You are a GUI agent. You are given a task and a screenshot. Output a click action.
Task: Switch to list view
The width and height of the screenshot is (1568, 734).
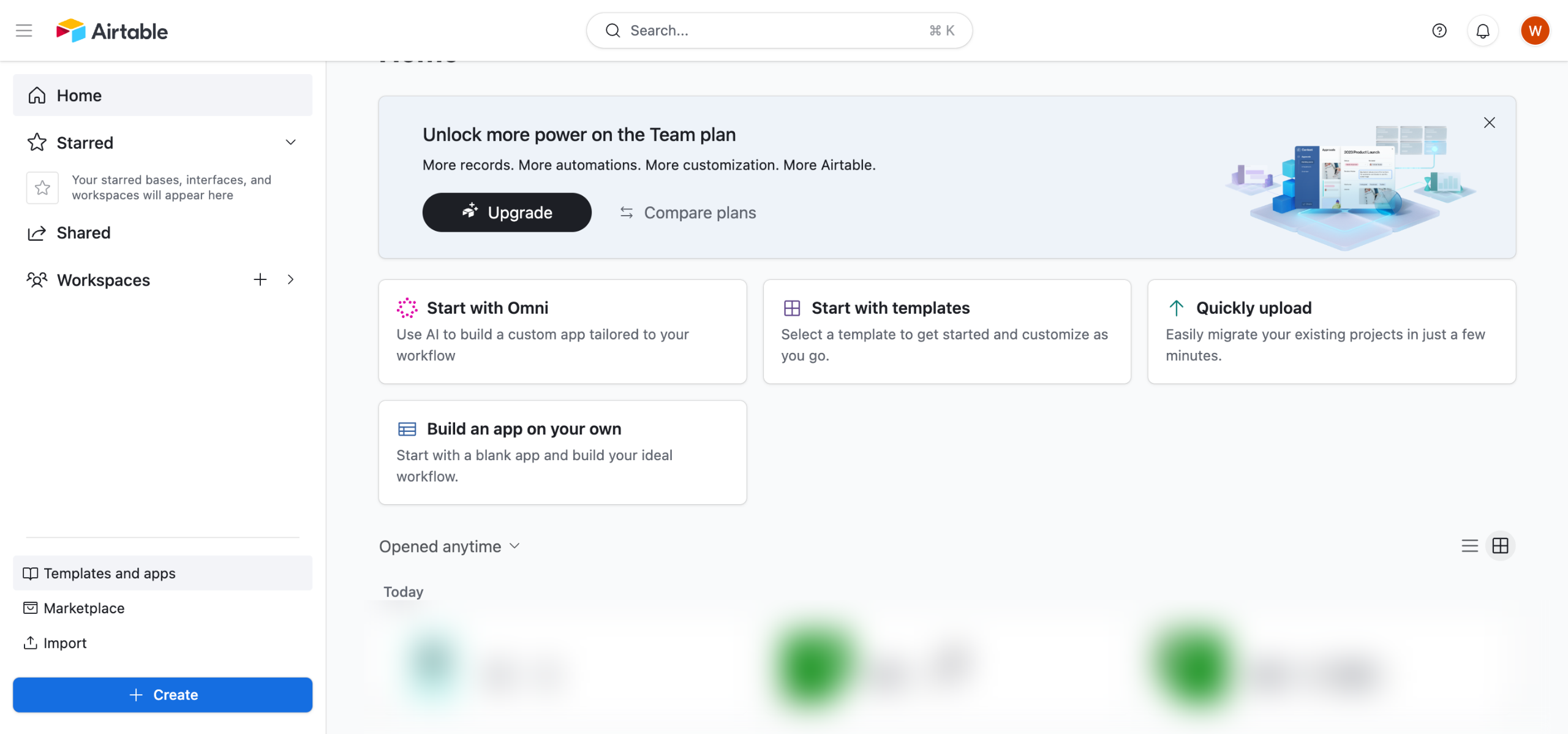point(1470,546)
